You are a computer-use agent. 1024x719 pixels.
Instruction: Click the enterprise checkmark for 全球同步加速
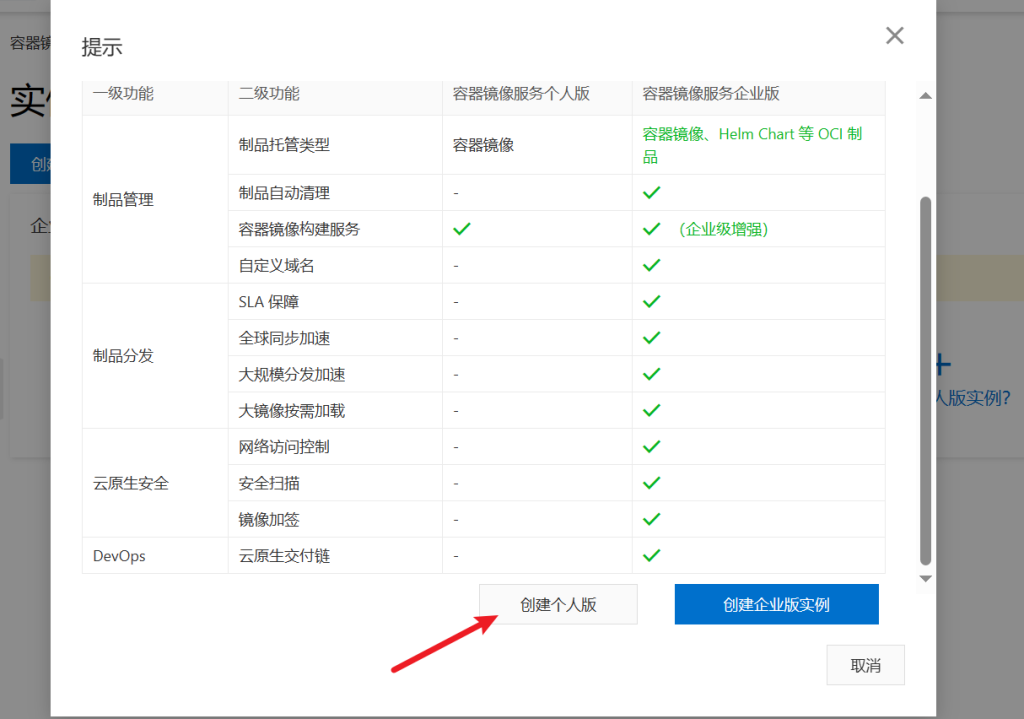(651, 338)
